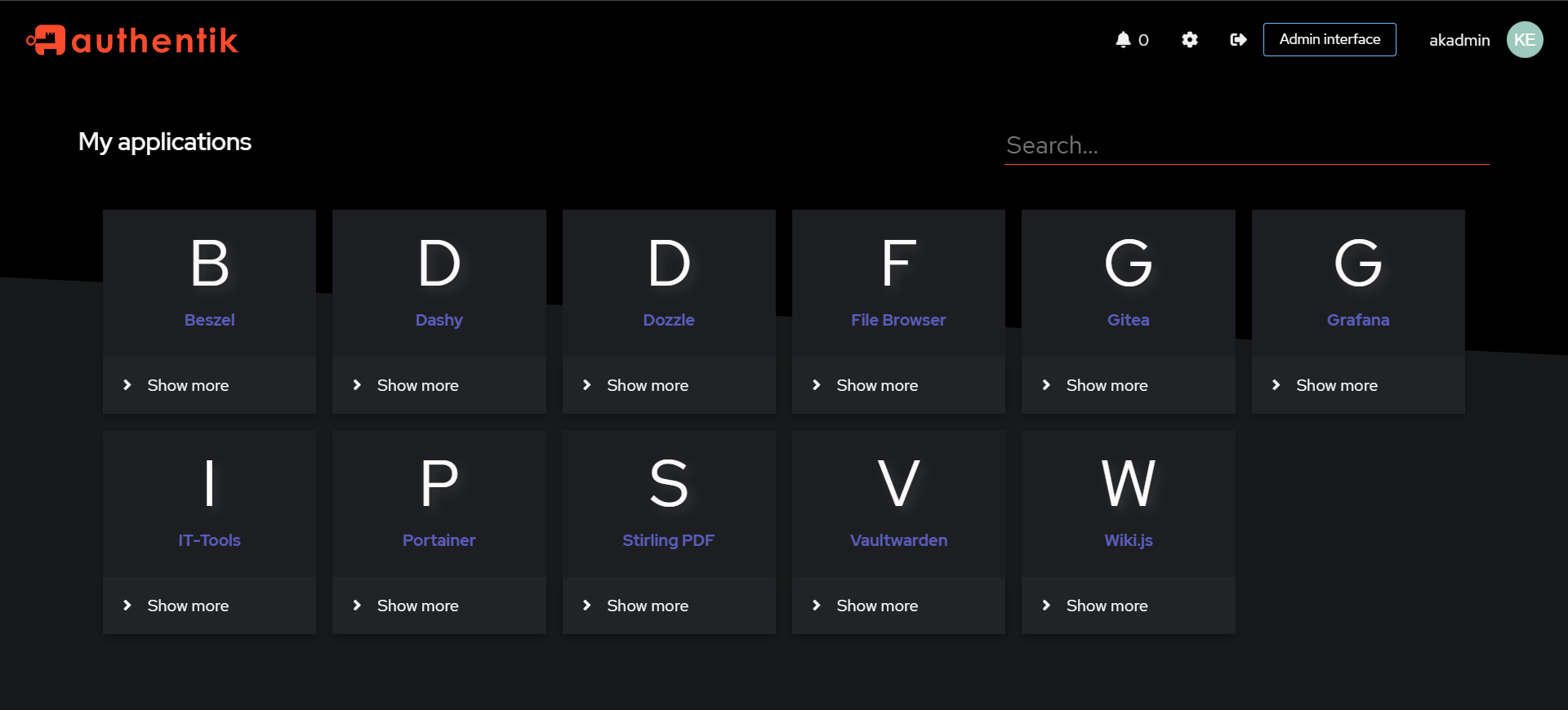Open the KE user avatar

click(1525, 40)
